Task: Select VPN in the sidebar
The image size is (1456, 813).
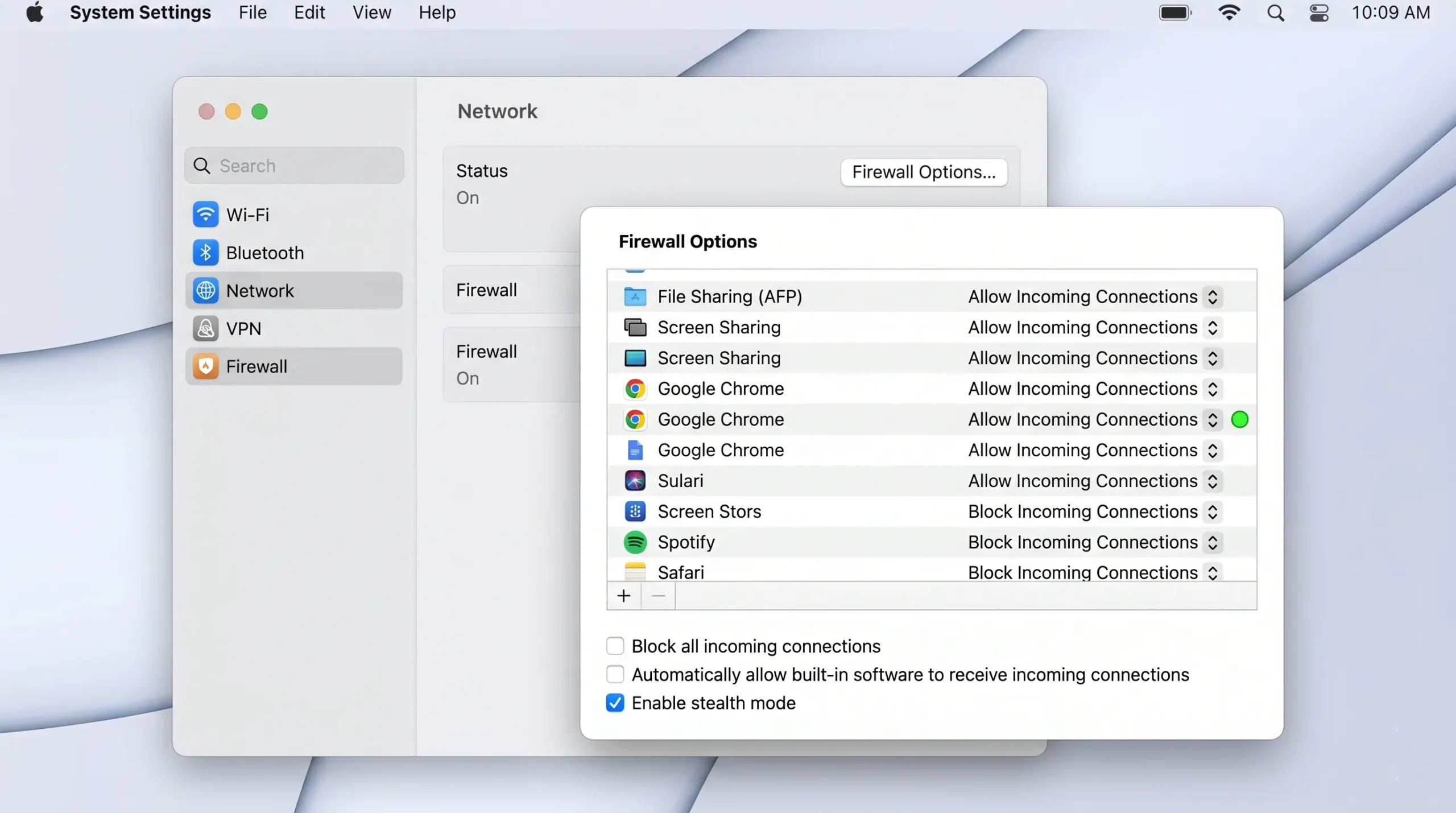Action: tap(294, 329)
